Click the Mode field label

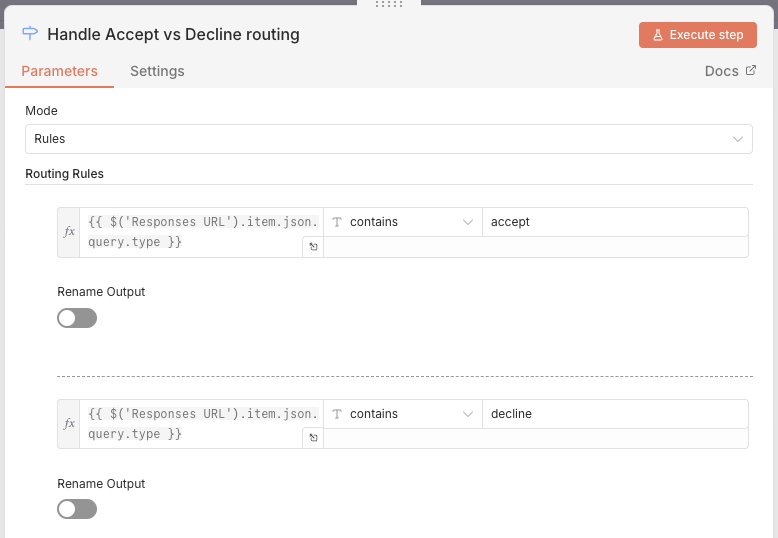pos(41,111)
